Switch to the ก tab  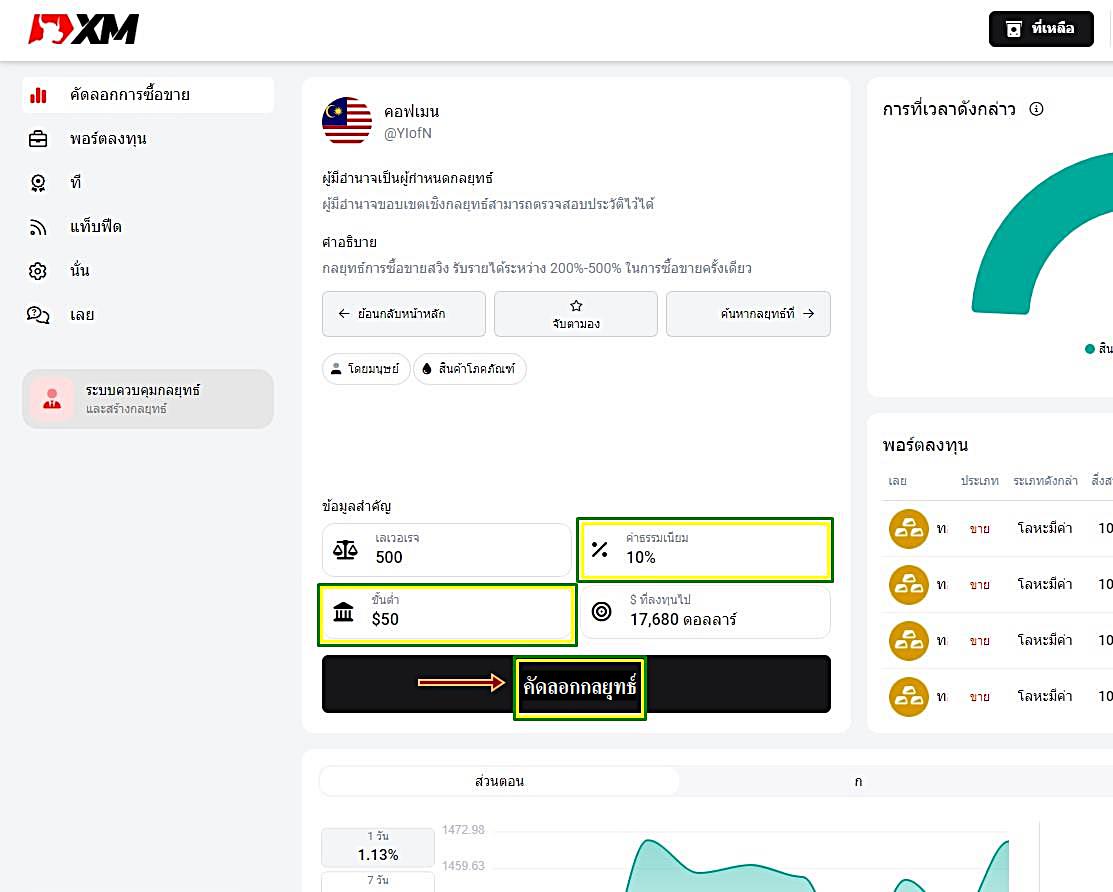coord(858,781)
